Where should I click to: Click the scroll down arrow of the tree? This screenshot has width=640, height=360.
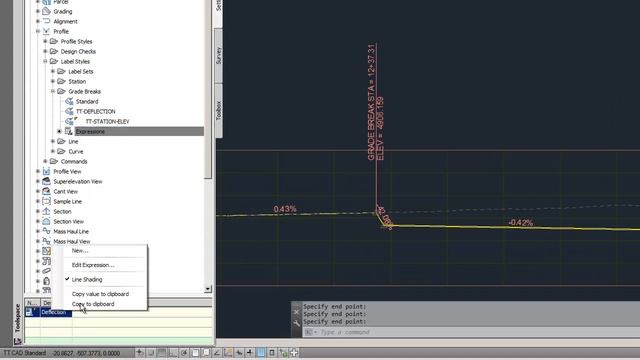[x=208, y=289]
